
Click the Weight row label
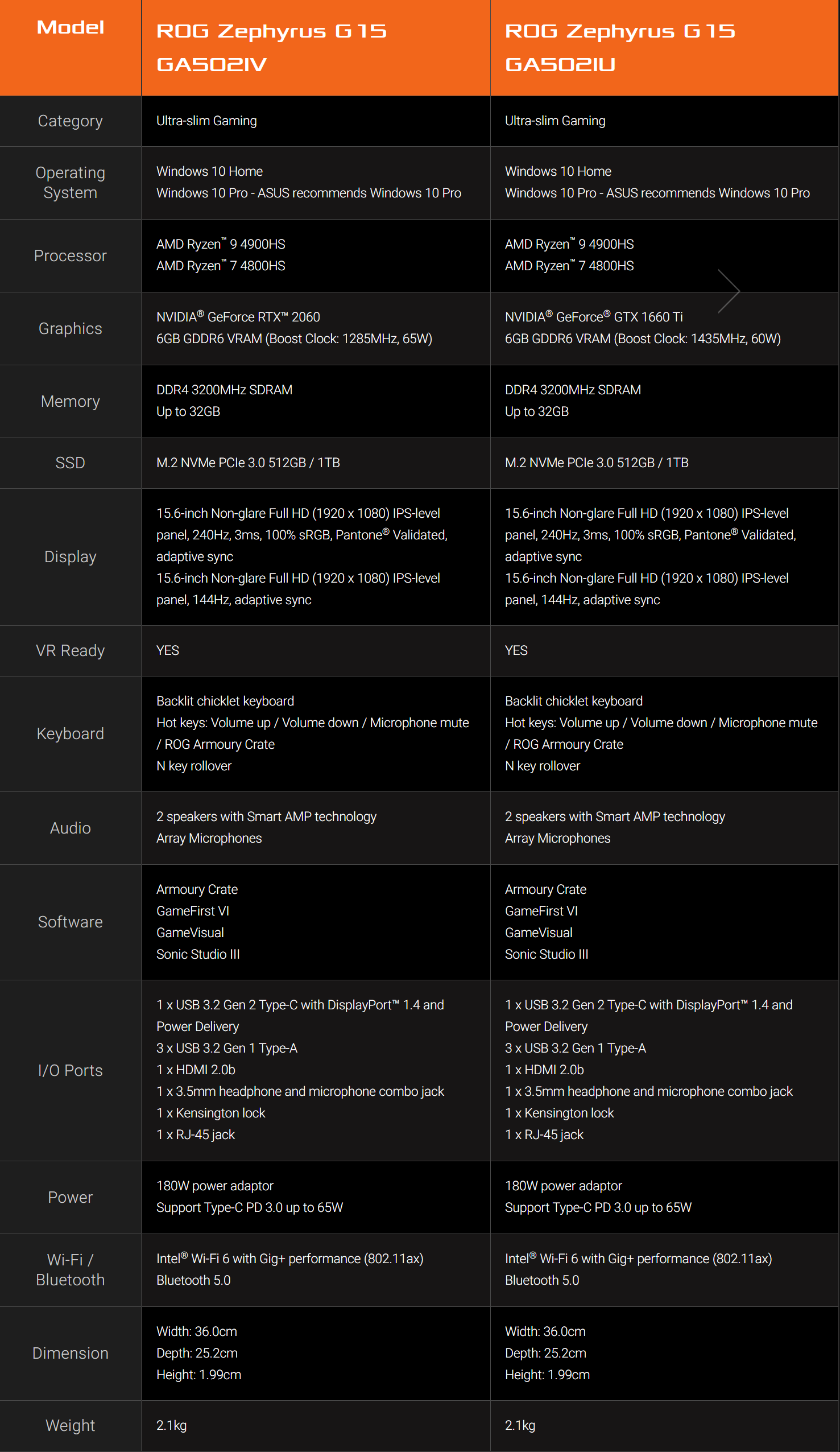71,1425
